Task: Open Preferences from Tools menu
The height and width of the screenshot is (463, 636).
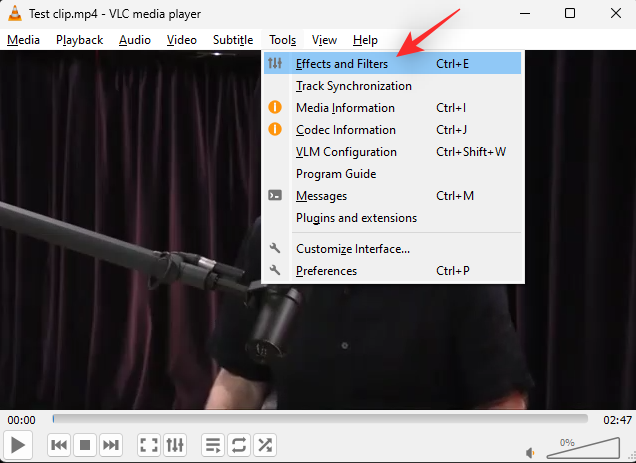Action: [392, 271]
